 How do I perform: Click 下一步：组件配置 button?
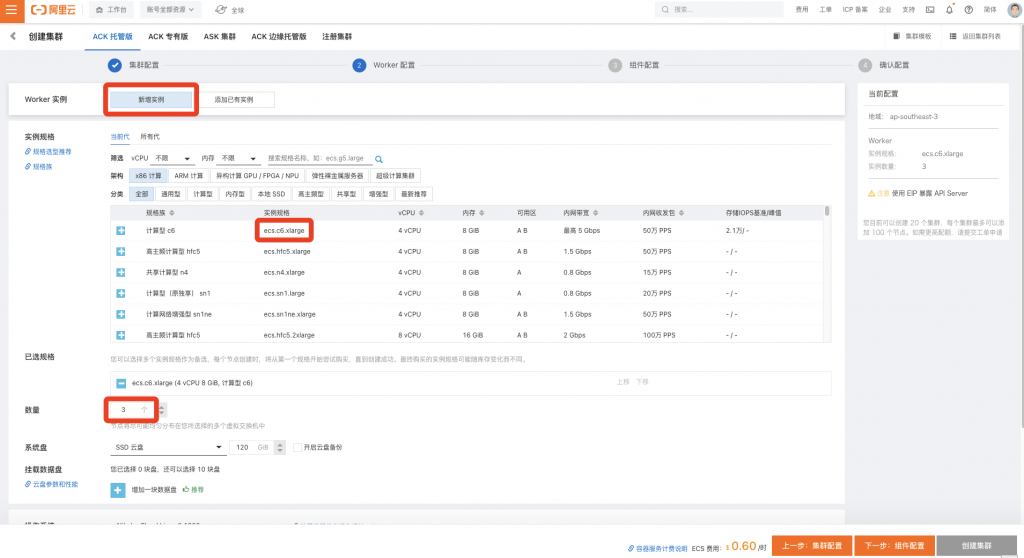pyautogui.click(x=894, y=546)
